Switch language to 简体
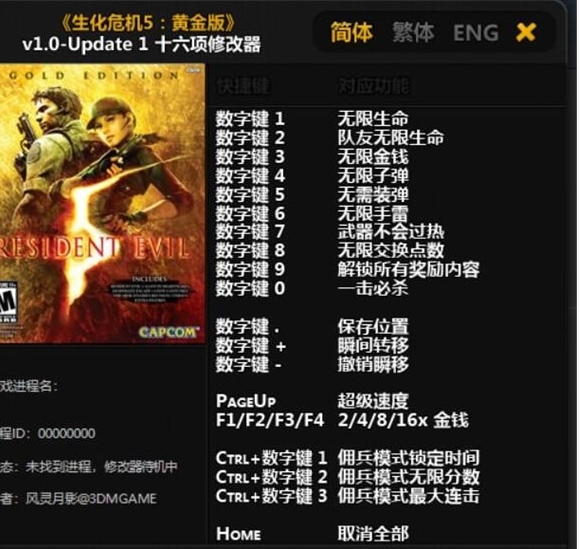 [x=351, y=32]
